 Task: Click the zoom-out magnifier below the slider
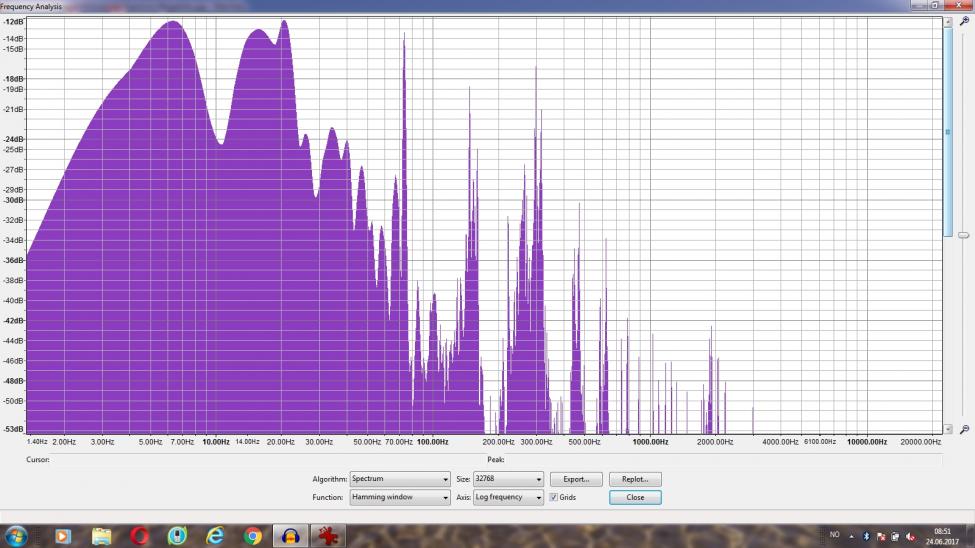click(x=963, y=429)
